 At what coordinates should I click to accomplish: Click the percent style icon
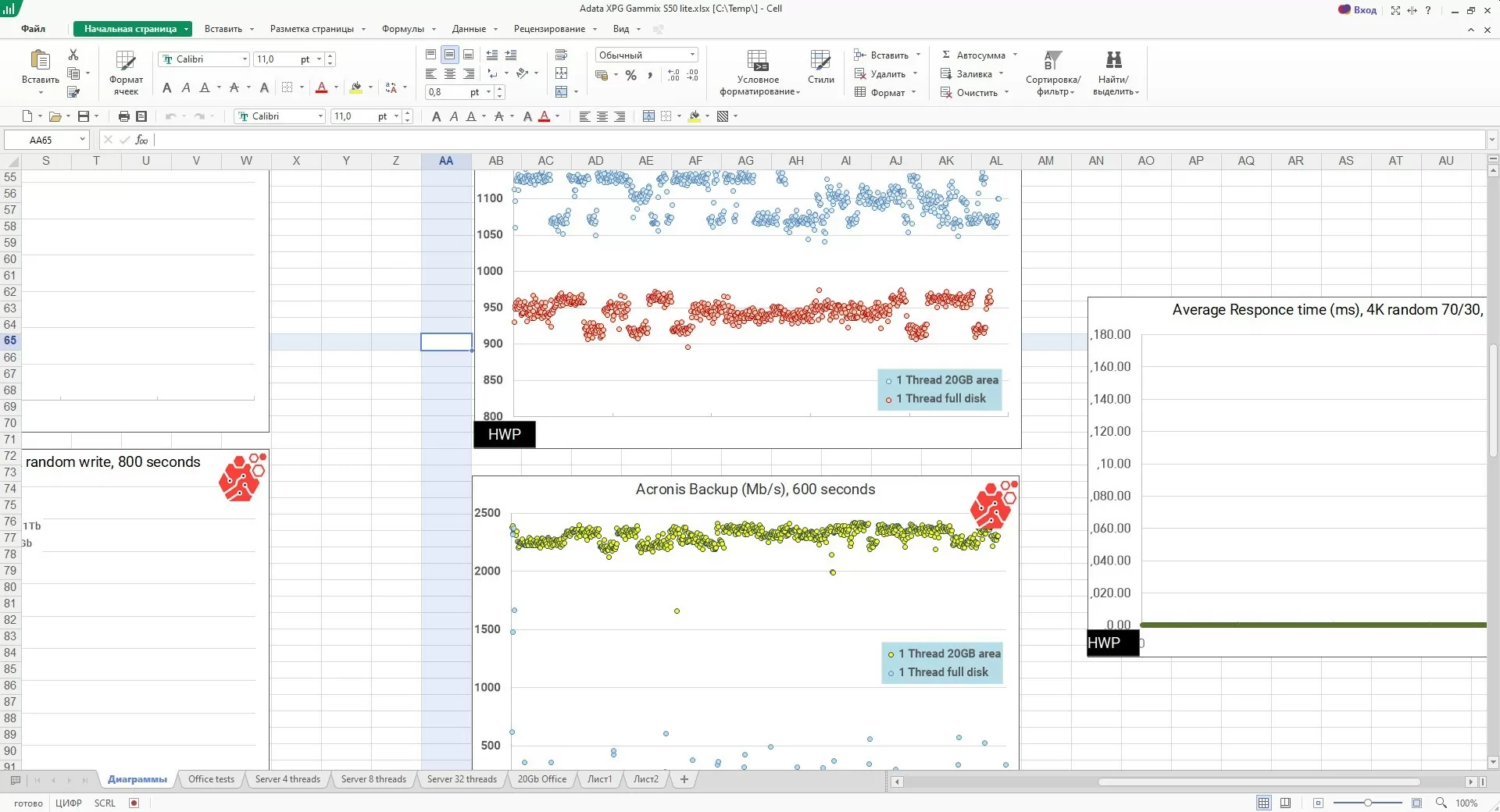[x=630, y=76]
